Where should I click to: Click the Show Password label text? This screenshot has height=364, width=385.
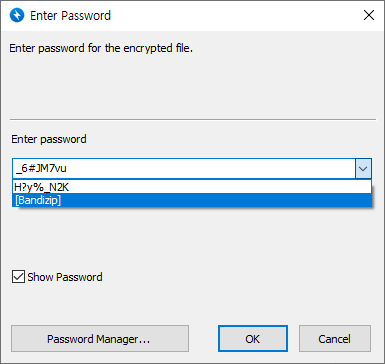coord(65,277)
